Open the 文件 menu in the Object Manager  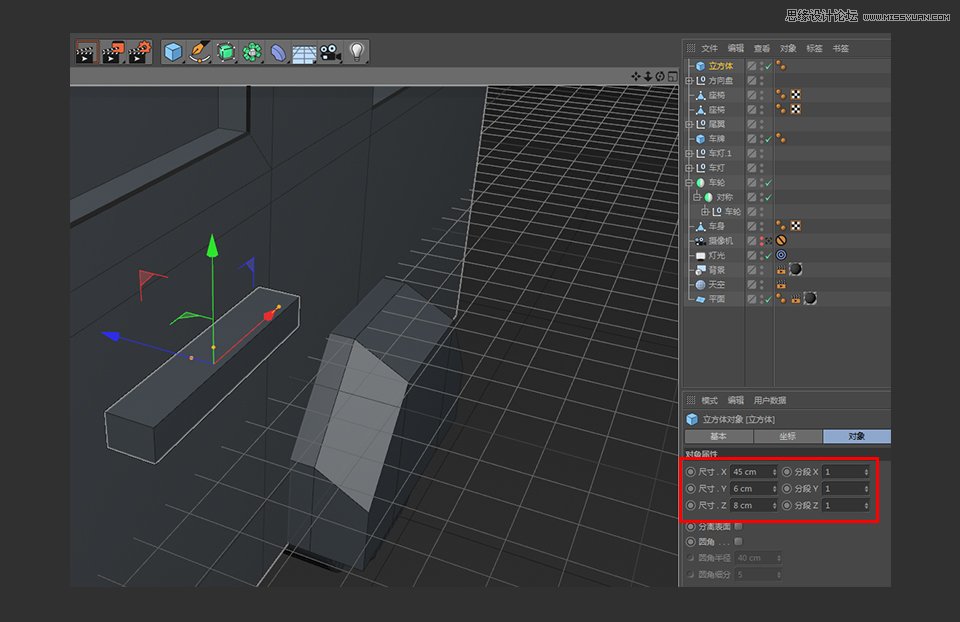709,46
